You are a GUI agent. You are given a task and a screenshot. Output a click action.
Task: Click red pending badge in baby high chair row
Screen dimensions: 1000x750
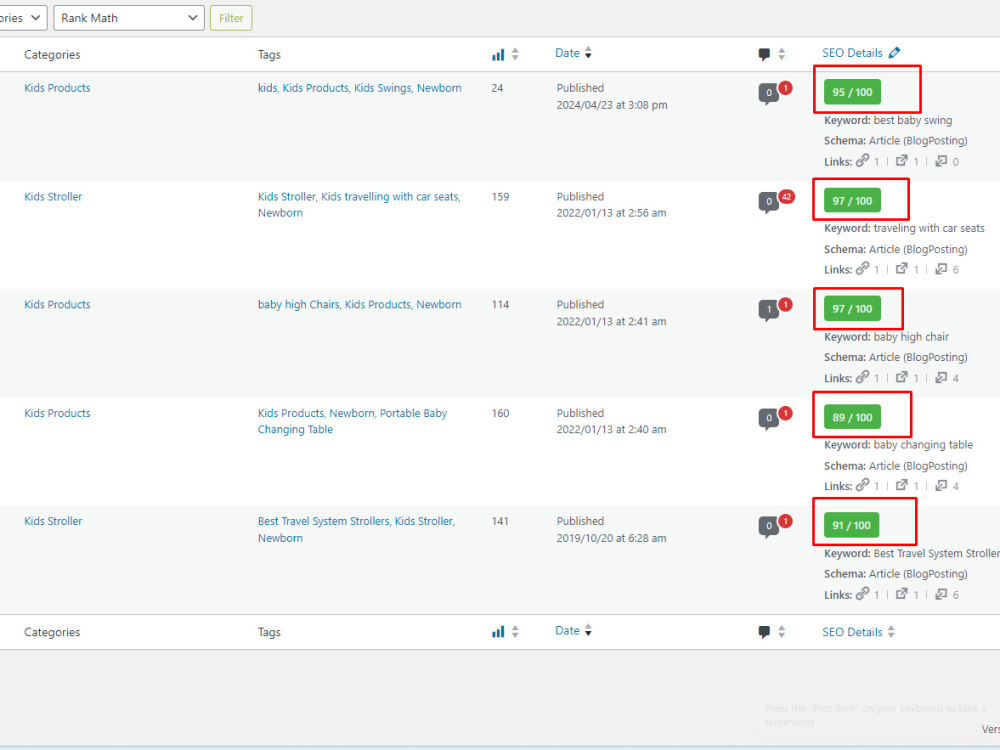pos(786,305)
